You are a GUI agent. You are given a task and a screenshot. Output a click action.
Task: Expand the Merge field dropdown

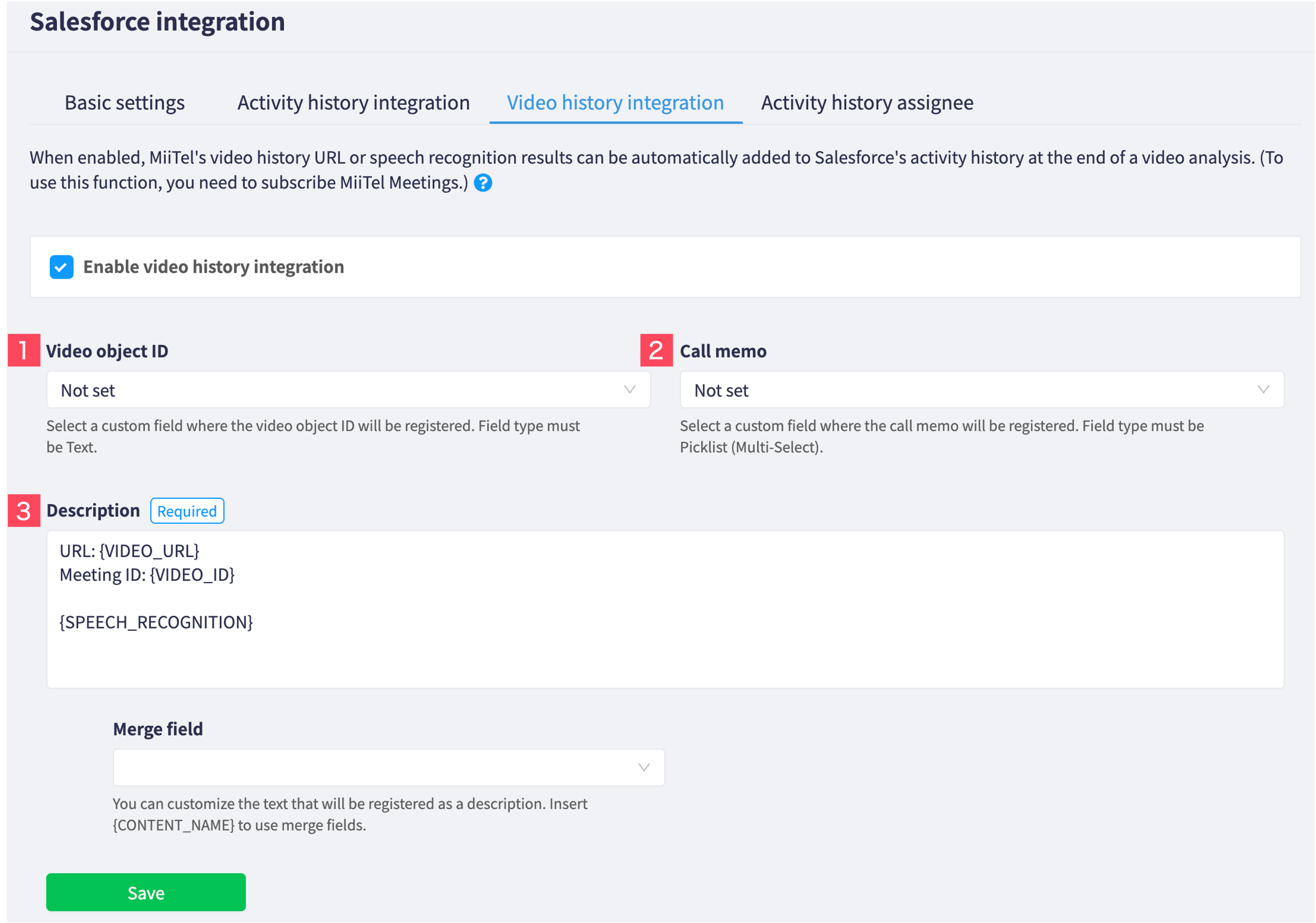388,767
